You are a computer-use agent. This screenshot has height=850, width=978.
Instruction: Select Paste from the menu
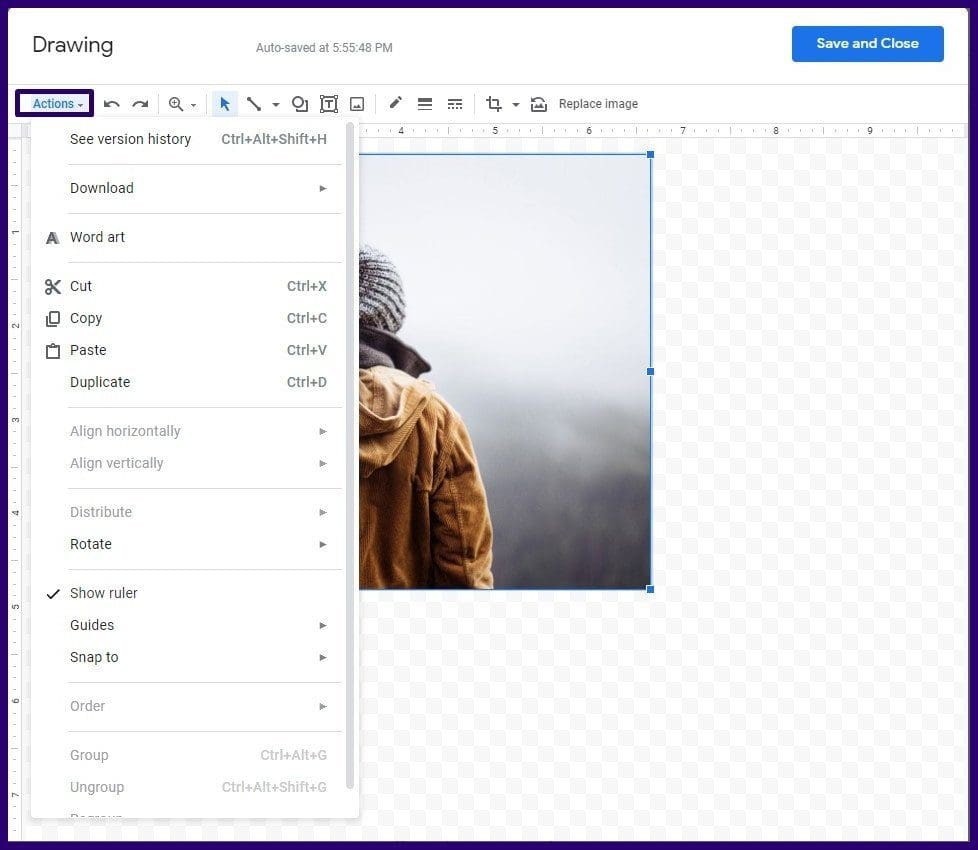[x=194, y=350]
